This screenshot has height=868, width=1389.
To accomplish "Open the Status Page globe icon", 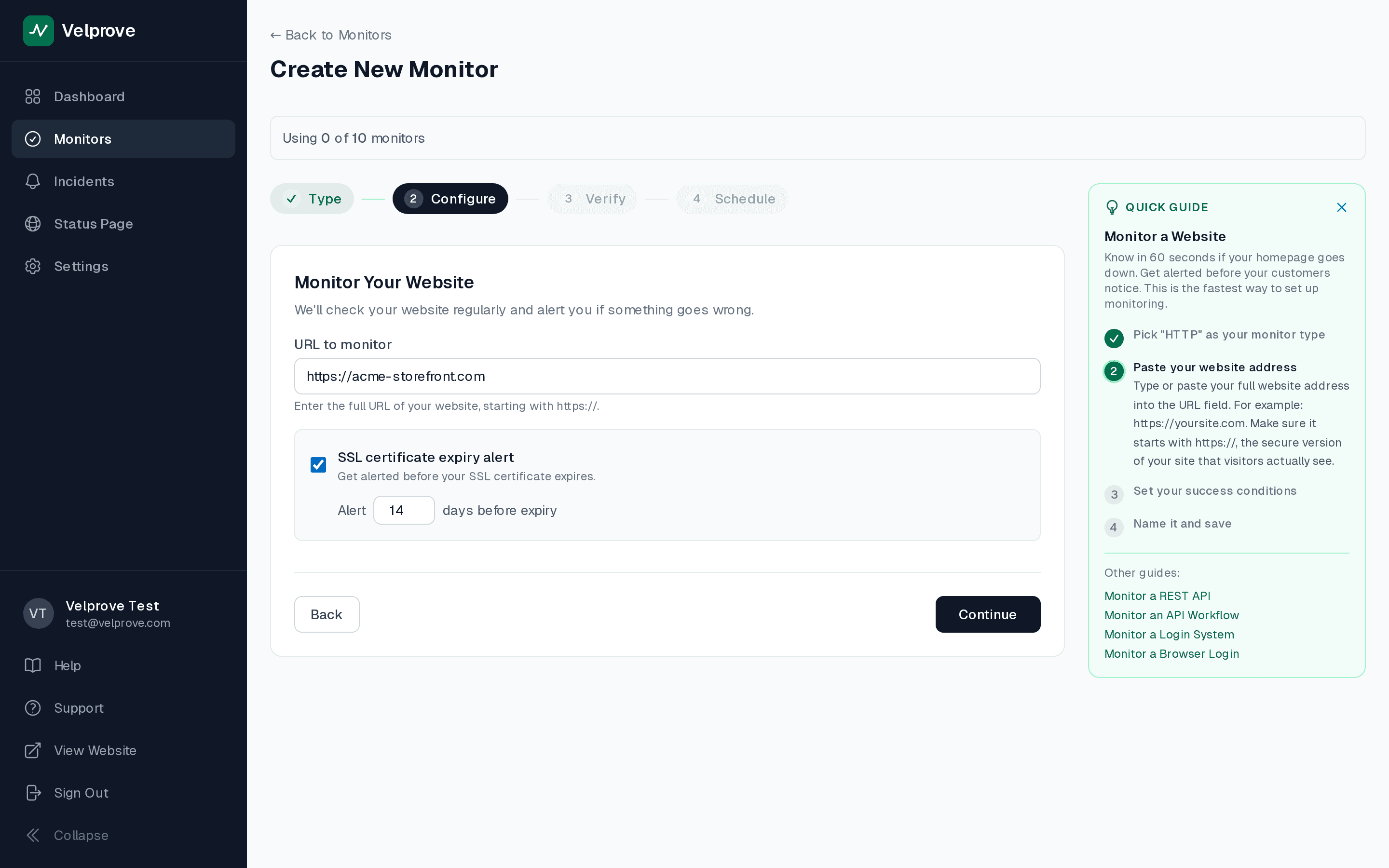I will [32, 224].
